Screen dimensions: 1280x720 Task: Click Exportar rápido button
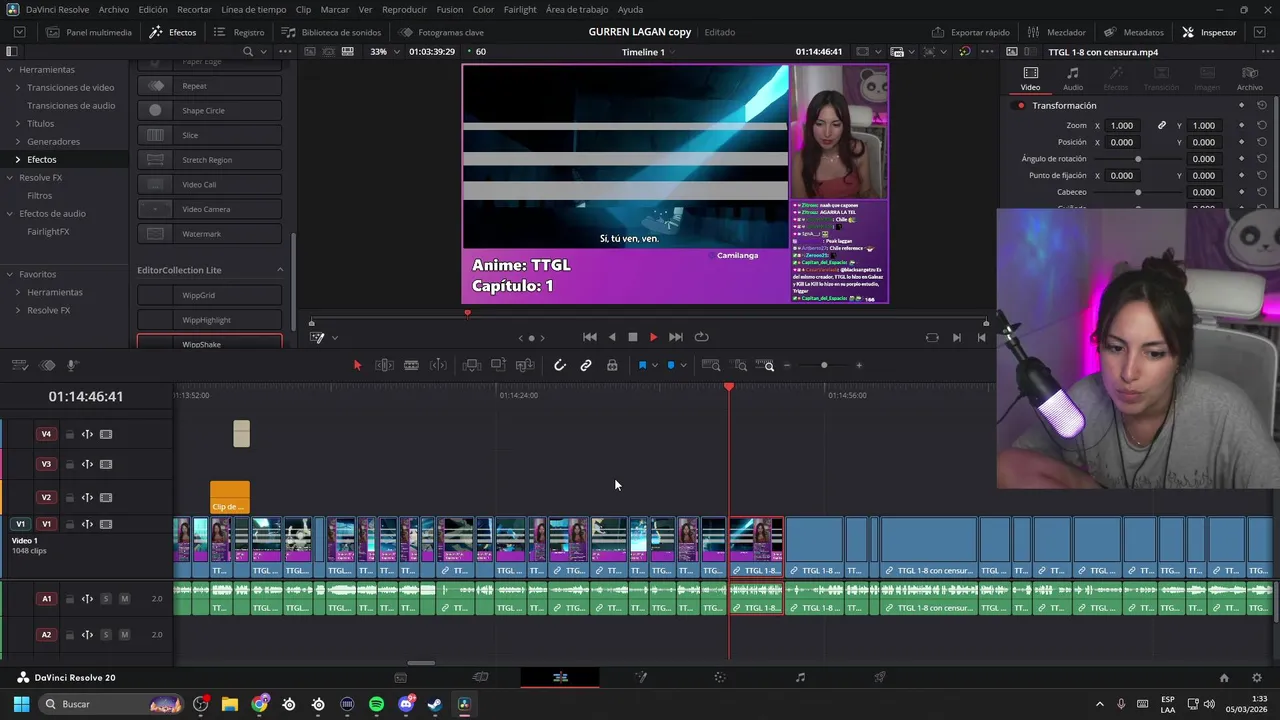970,32
